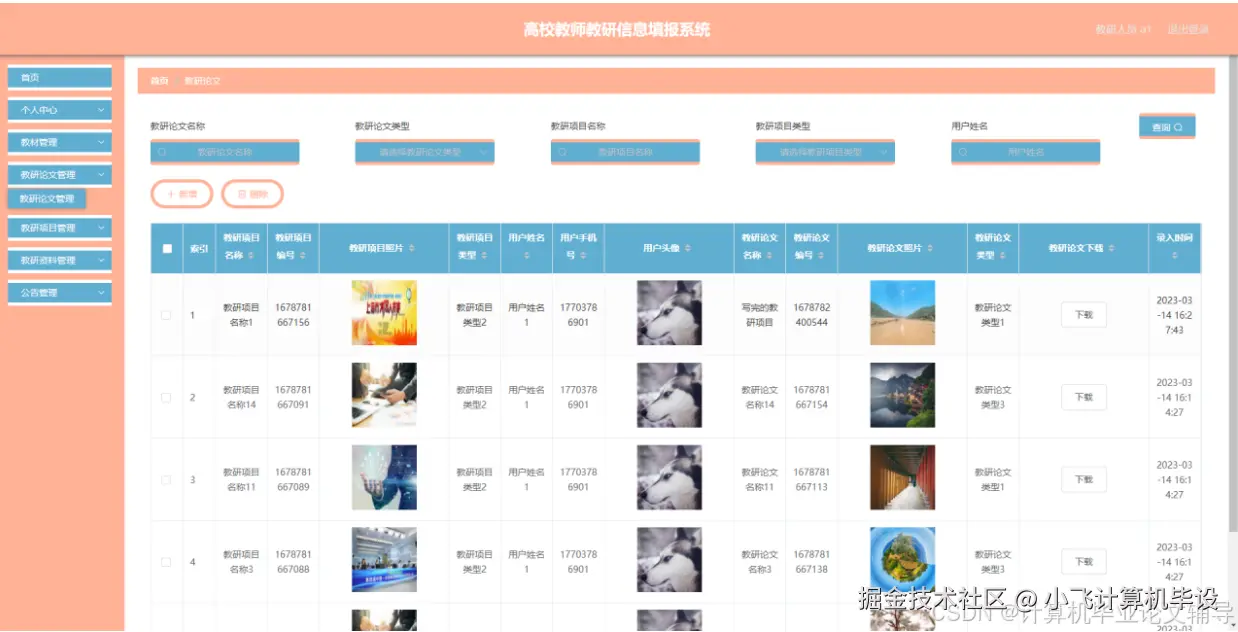Image resolution: width=1238 pixels, height=632 pixels.
Task: Click the husky dog avatar thumbnail in row 1
Action: [668, 313]
